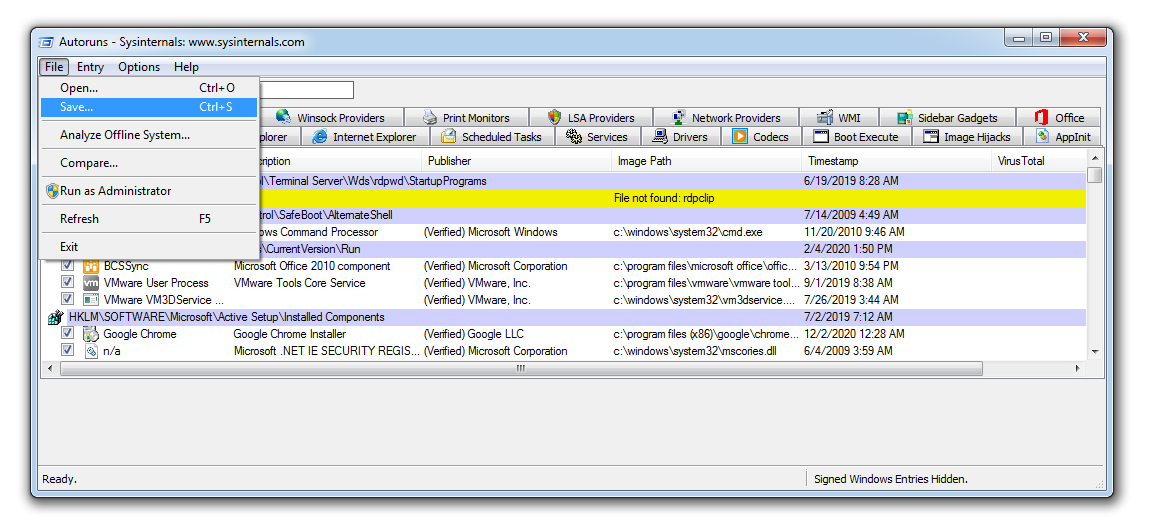1149x524 pixels.
Task: Select Compare... in the File menu
Action: (x=149, y=163)
